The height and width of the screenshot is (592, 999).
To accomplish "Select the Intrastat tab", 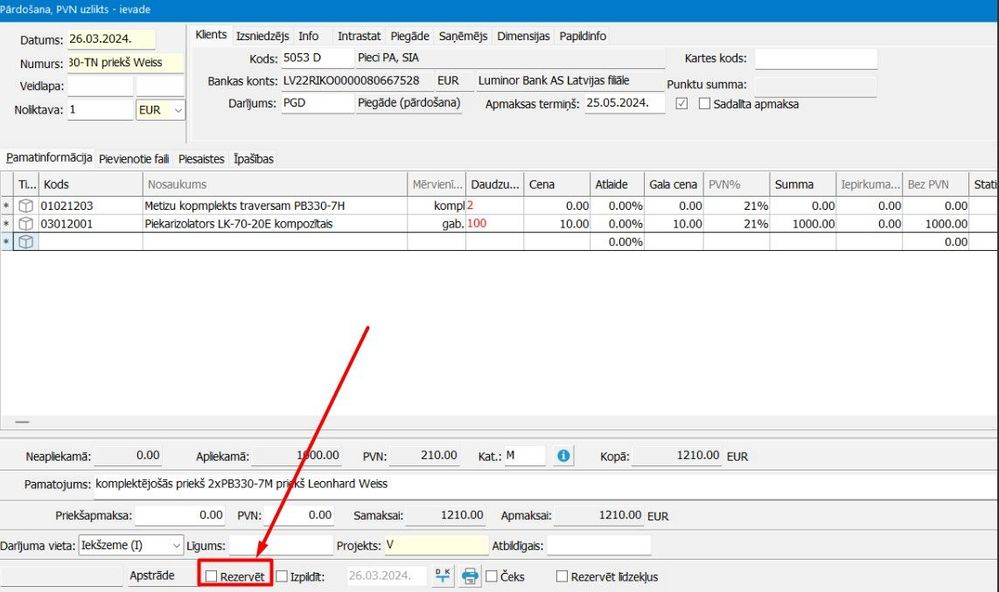I will (x=358, y=36).
